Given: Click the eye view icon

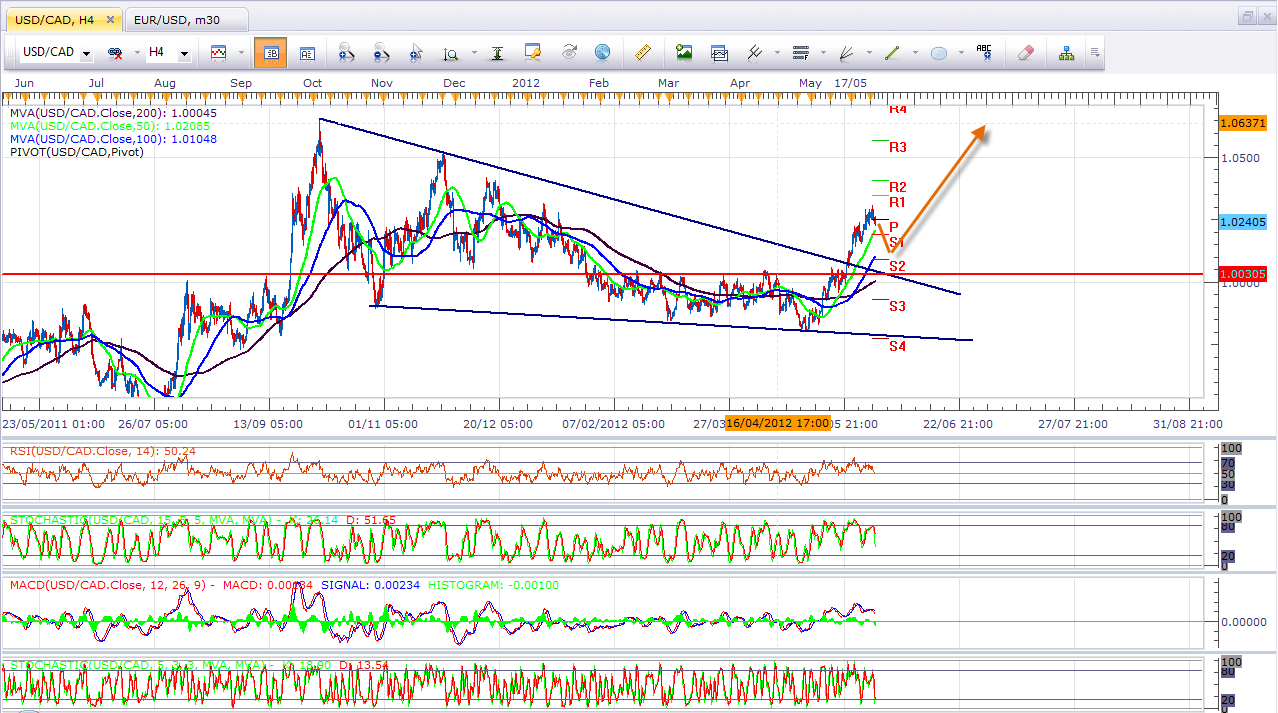Looking at the screenshot, I should point(569,53).
